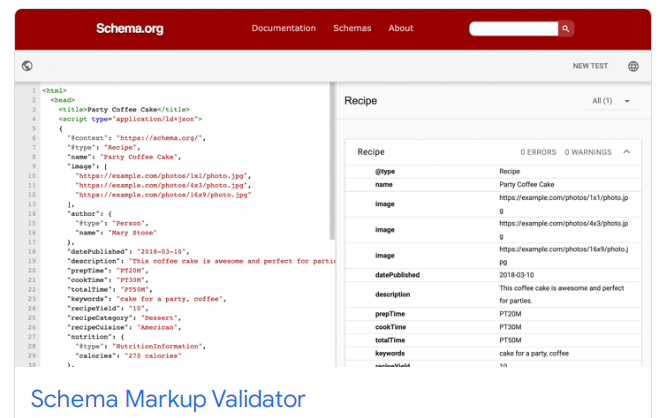
Task: Click the 1x1 photo.jpg image URL value
Action: (563, 204)
